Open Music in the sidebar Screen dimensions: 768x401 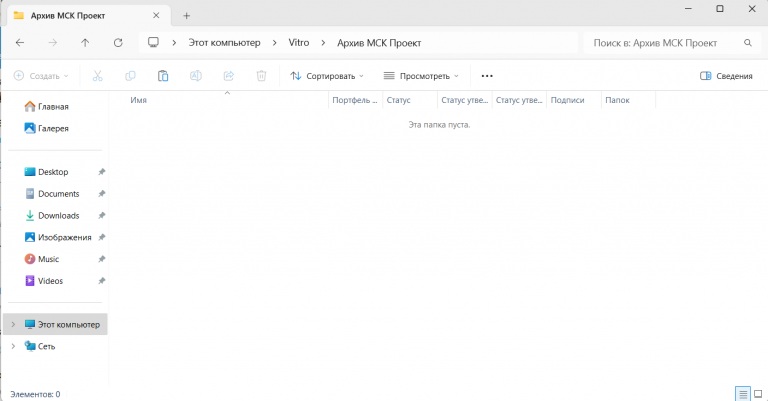click(x=42, y=259)
